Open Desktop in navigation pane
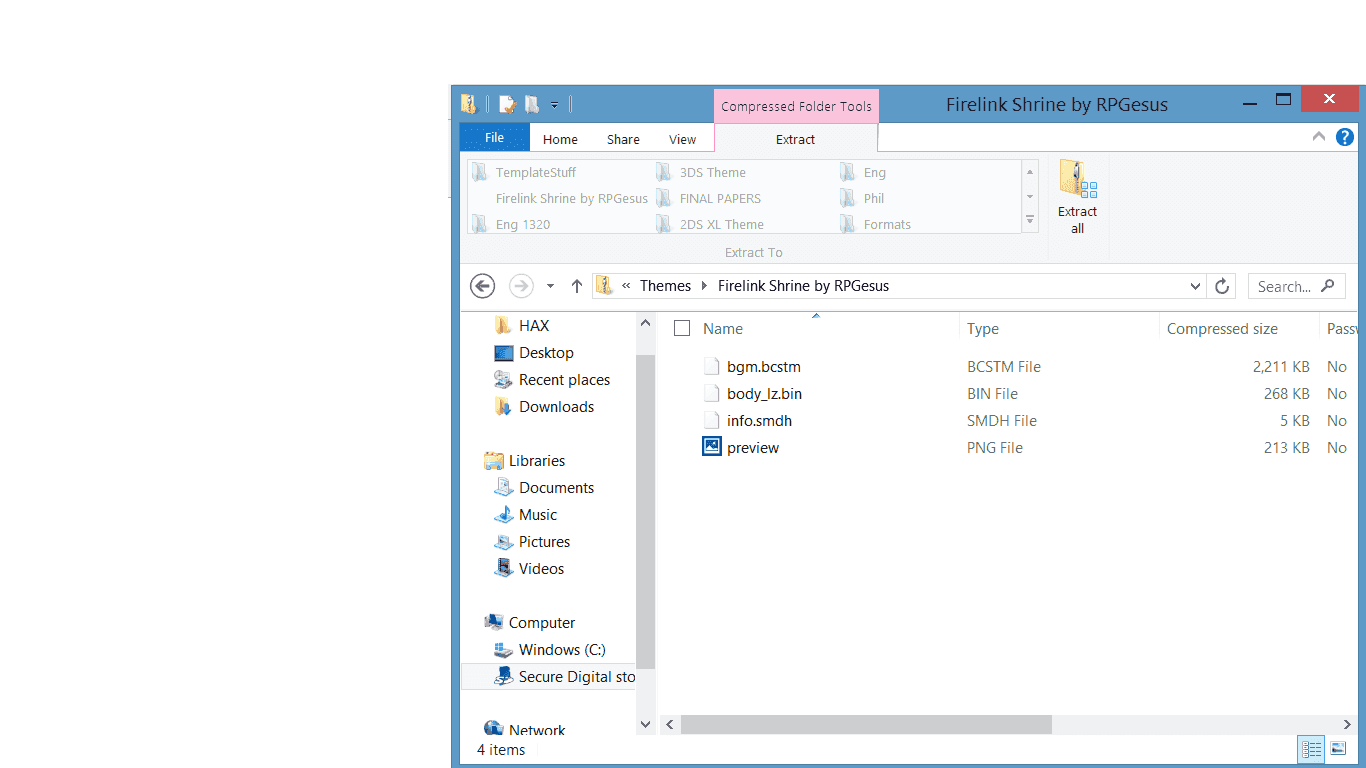The height and width of the screenshot is (768, 1366). 546,353
